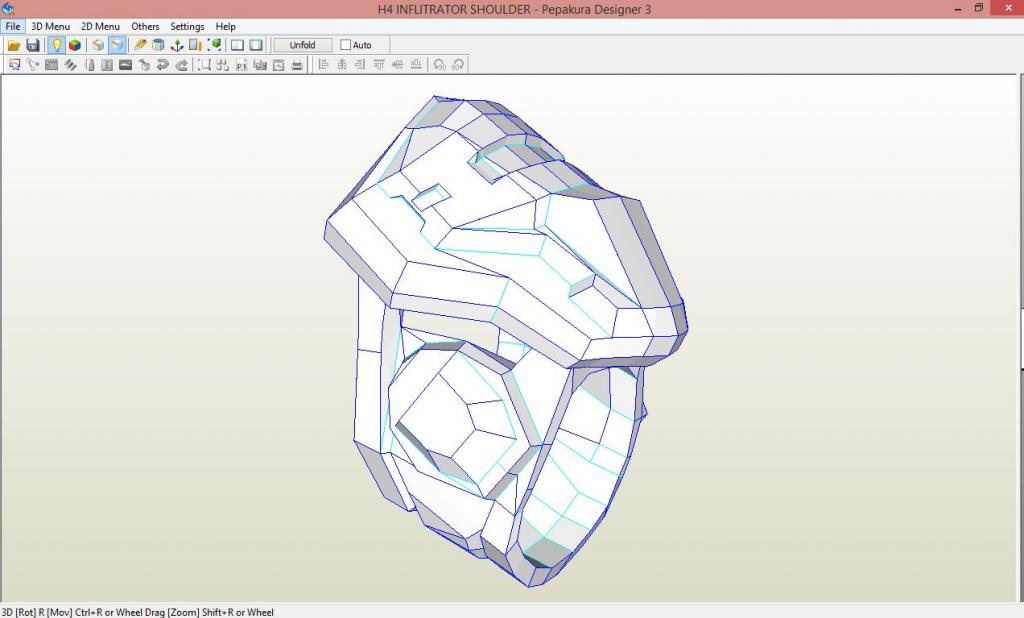Save the project with the floppy disk icon
1024x618 pixels.
33,45
